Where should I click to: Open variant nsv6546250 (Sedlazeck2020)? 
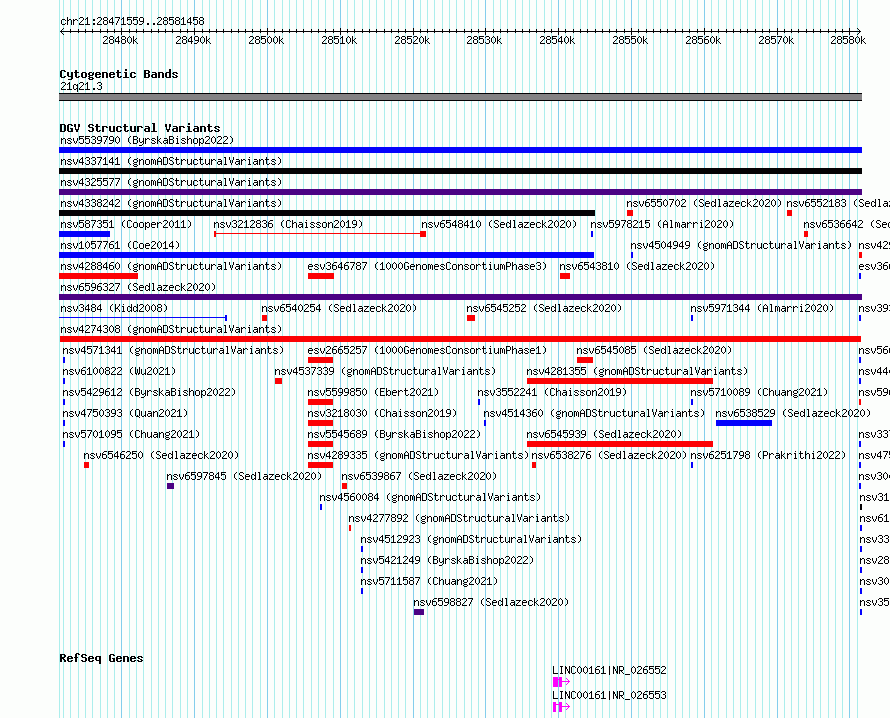161,455
